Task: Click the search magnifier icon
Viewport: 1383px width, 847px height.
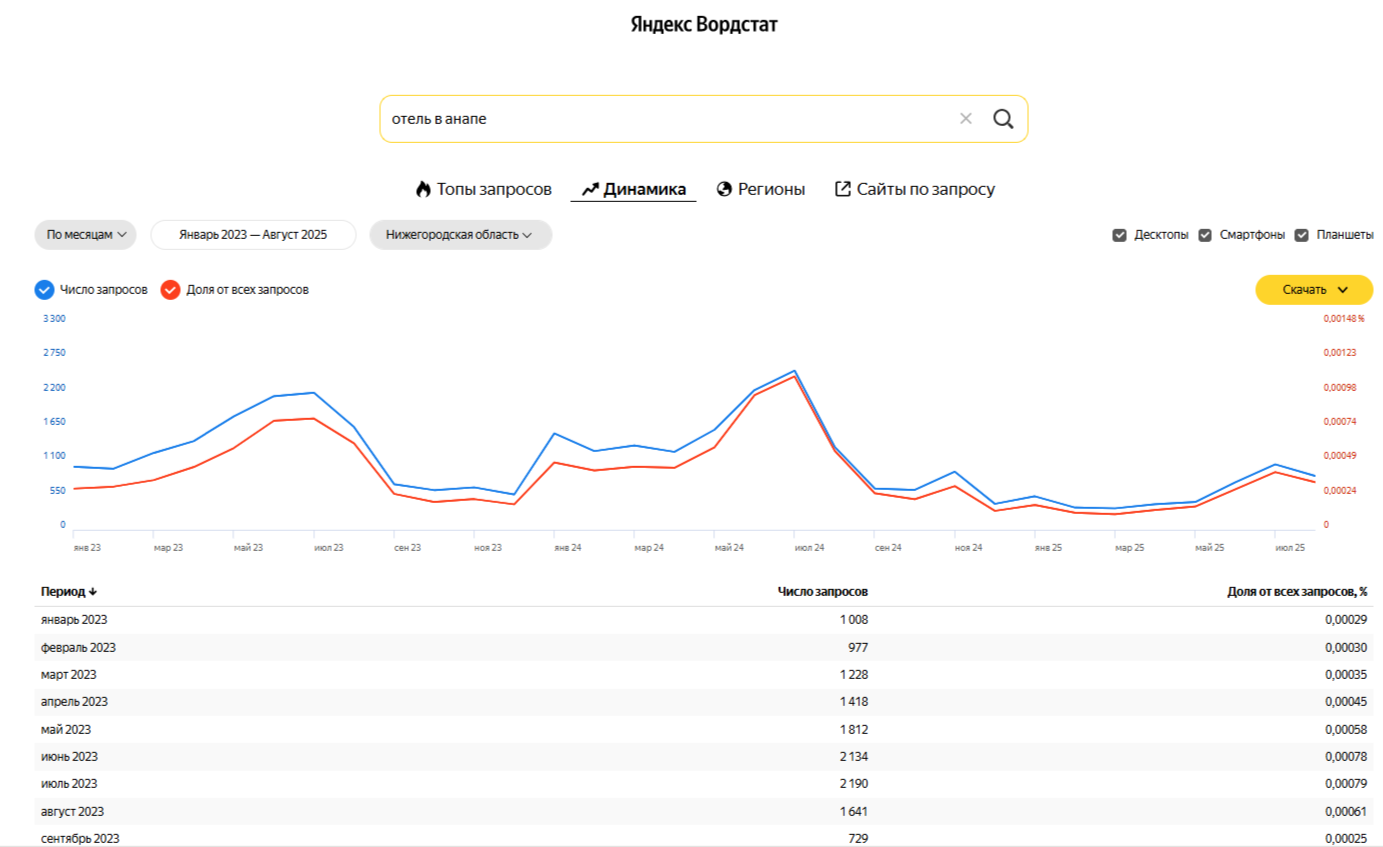Action: [1002, 118]
